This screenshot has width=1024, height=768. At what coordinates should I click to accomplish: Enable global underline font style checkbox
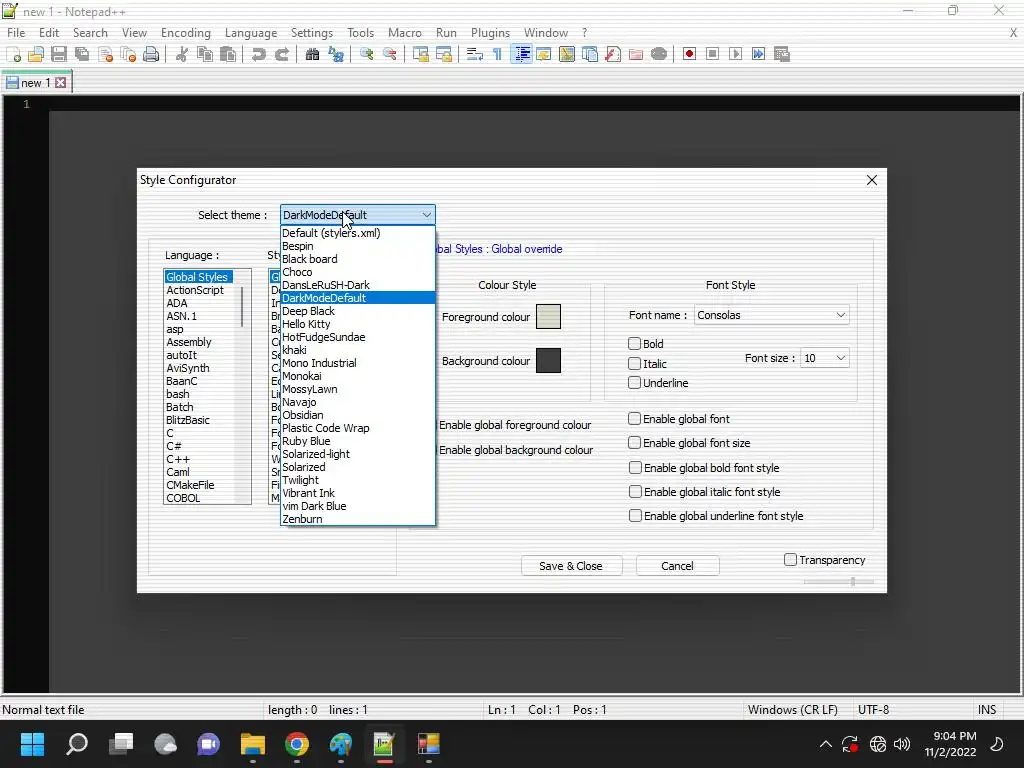(x=635, y=516)
